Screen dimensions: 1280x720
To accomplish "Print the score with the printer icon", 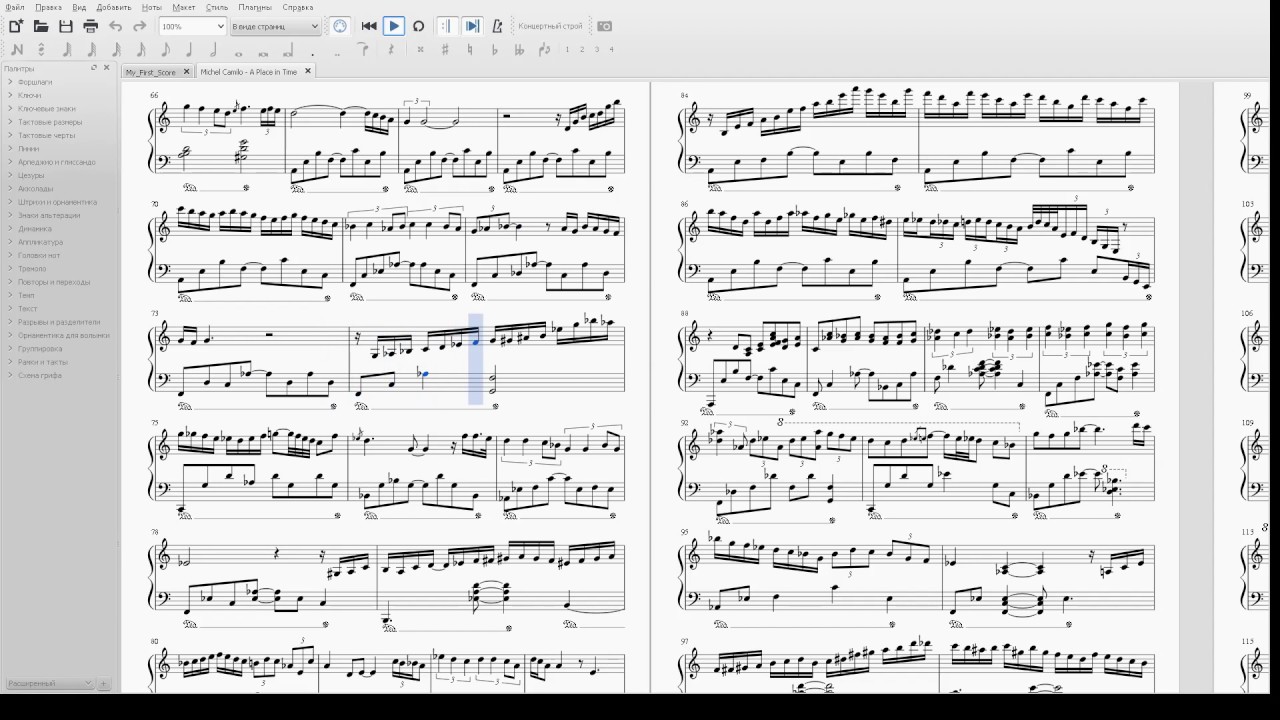I will coord(90,26).
